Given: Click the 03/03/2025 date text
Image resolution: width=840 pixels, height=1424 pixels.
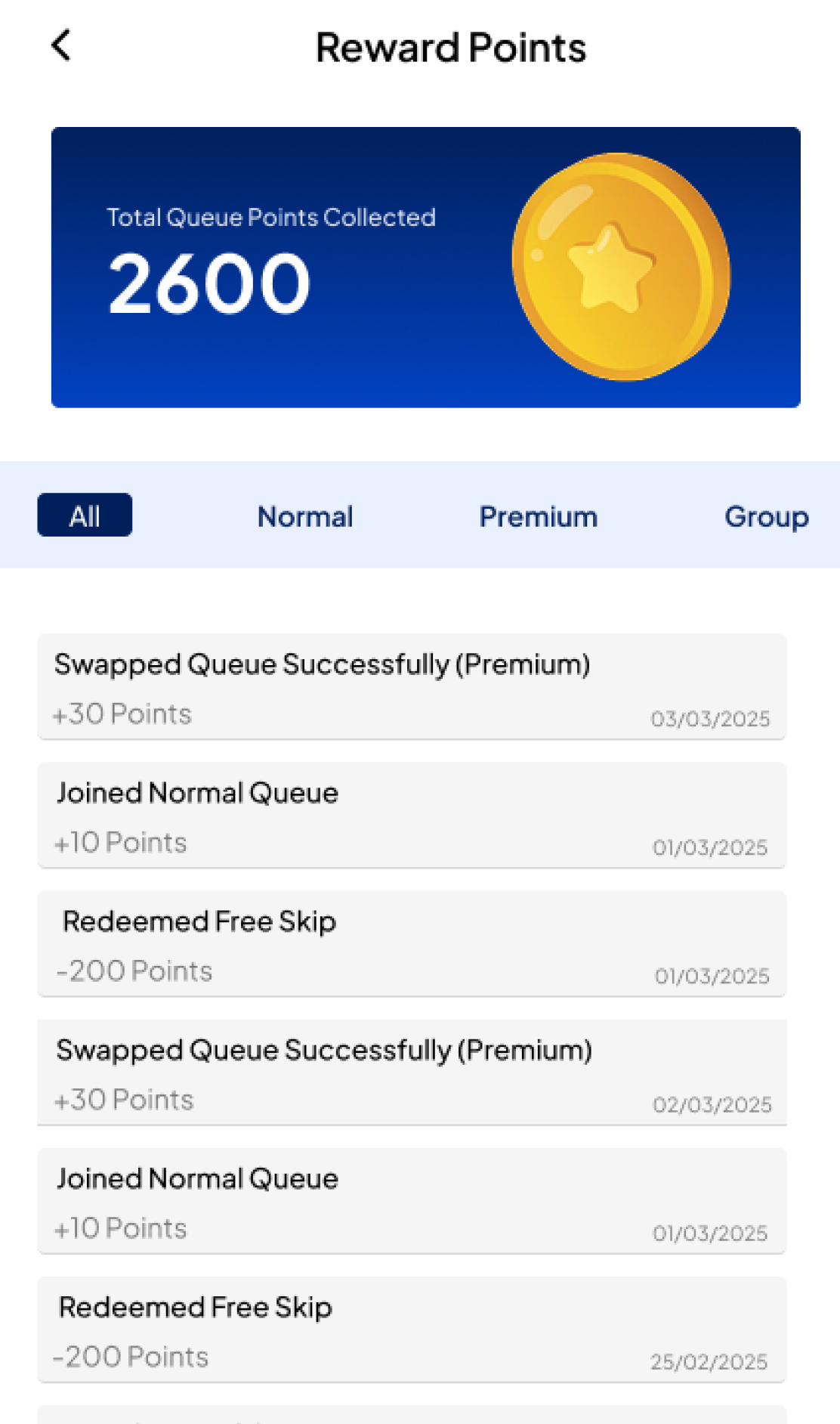Looking at the screenshot, I should point(710,719).
